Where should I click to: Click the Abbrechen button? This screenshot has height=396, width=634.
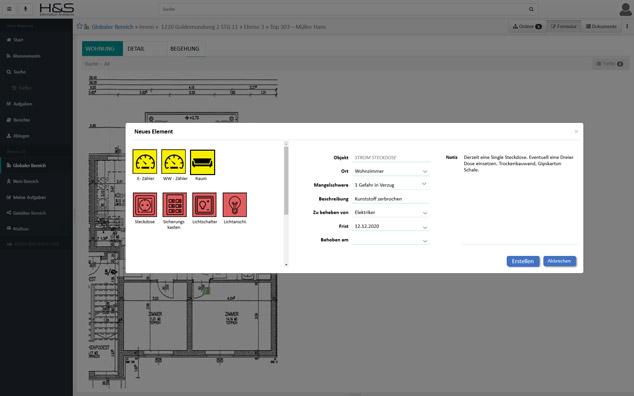(560, 261)
